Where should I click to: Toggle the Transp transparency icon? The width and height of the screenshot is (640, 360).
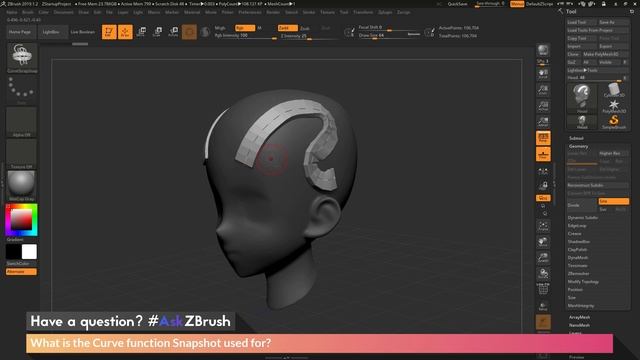coord(543,306)
